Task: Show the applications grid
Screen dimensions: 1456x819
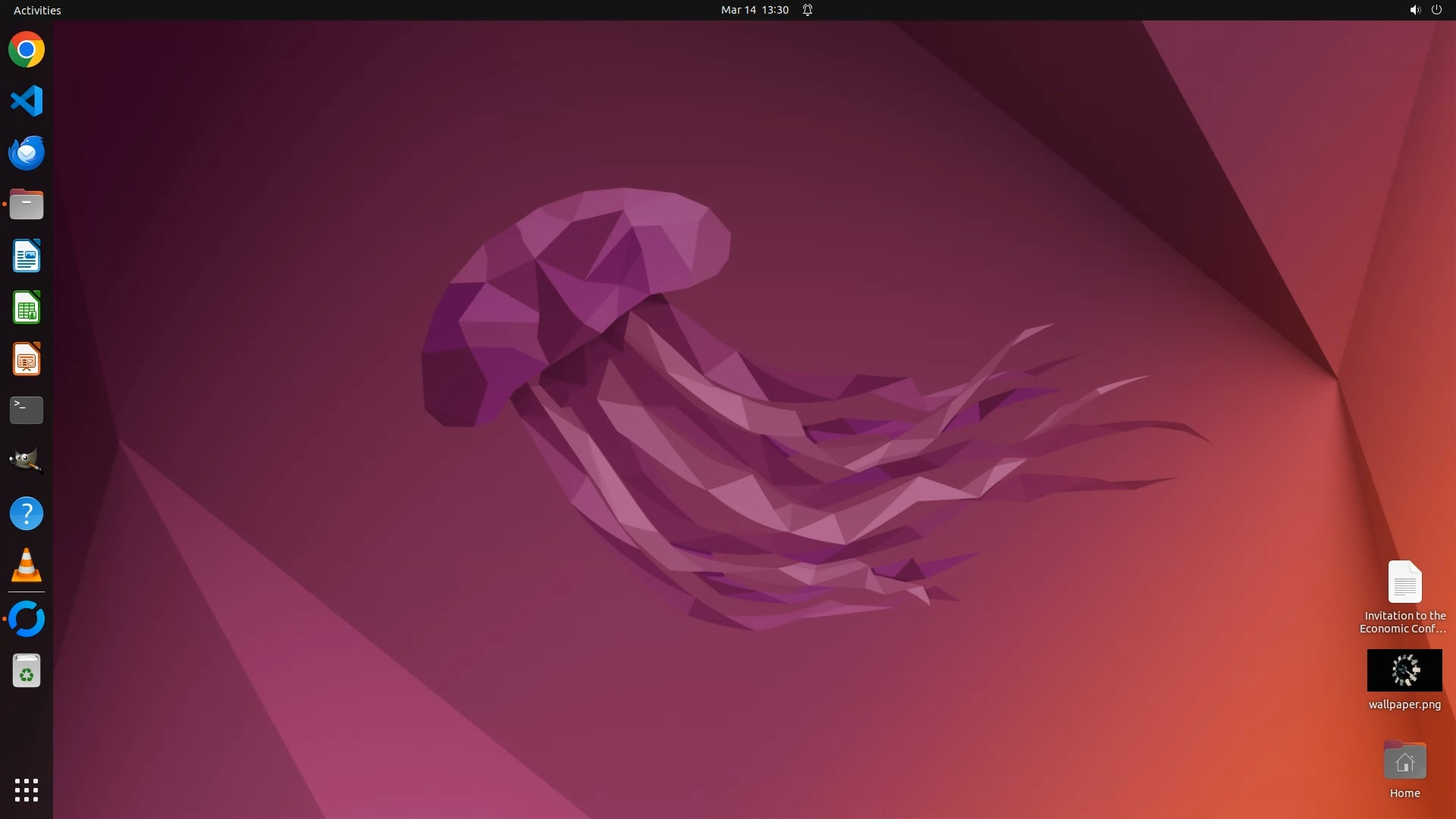Action: coord(27,789)
